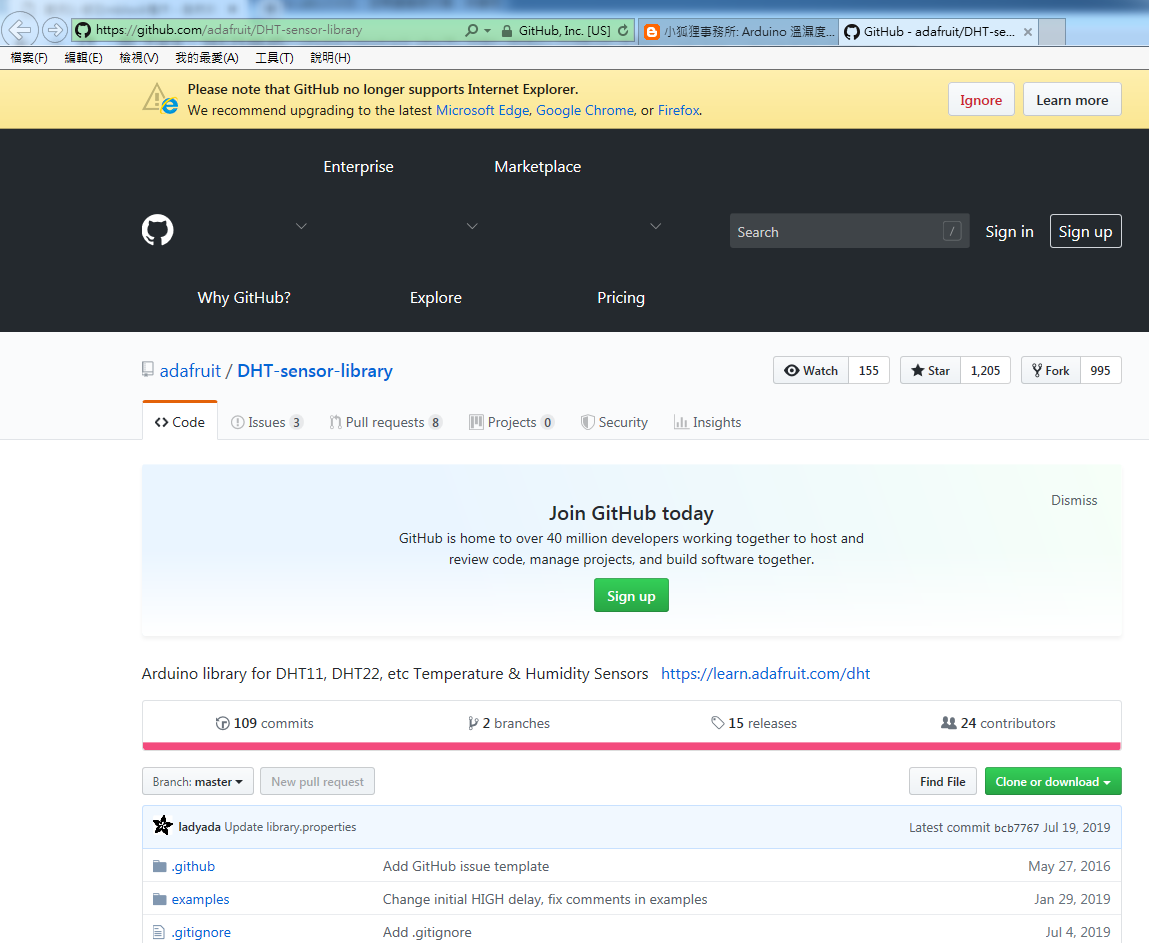Click the repository book icon beside adafruit
1149x943 pixels.
click(x=148, y=369)
